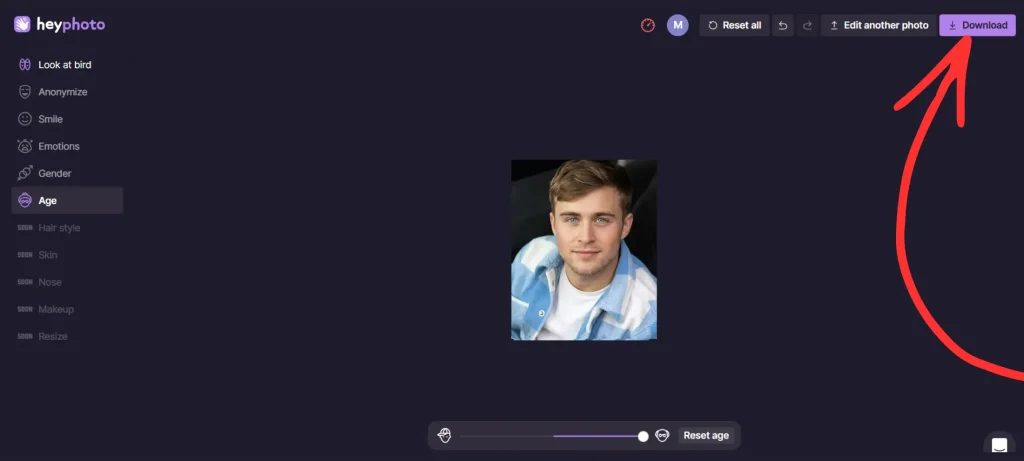Click the heyphoto logo
This screenshot has height=461, width=1024.
(x=59, y=25)
